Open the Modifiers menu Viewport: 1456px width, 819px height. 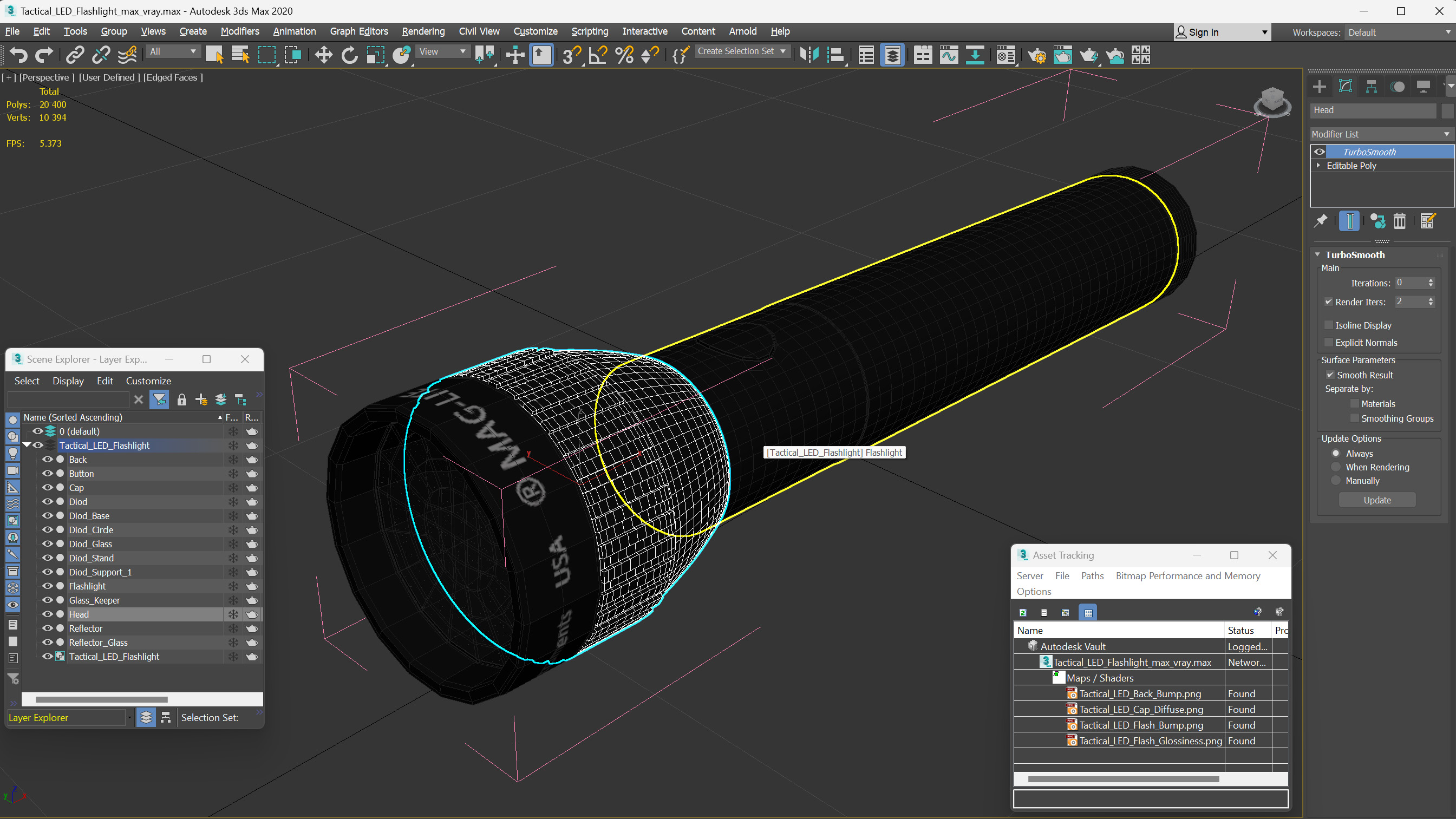[240, 31]
